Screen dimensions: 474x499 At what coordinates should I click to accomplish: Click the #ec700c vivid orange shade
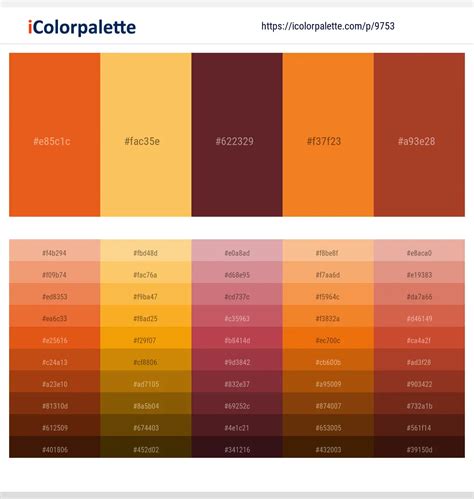[328, 338]
